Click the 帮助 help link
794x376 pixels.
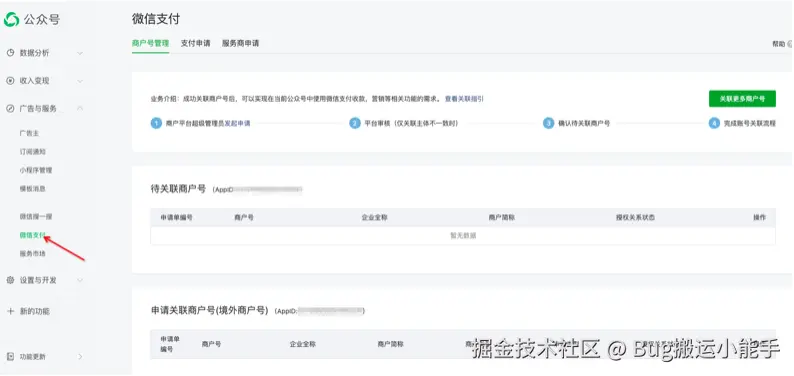pos(779,44)
